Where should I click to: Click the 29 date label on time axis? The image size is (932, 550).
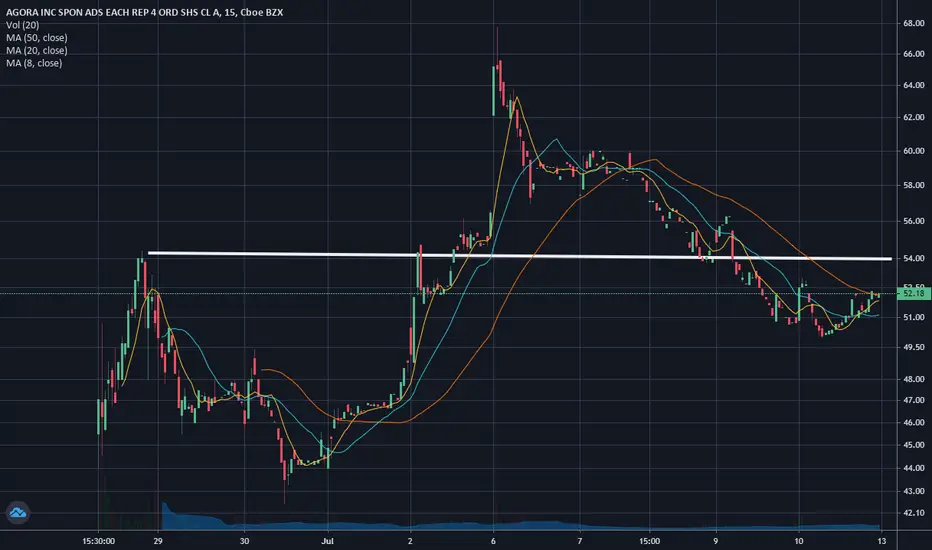[158, 541]
